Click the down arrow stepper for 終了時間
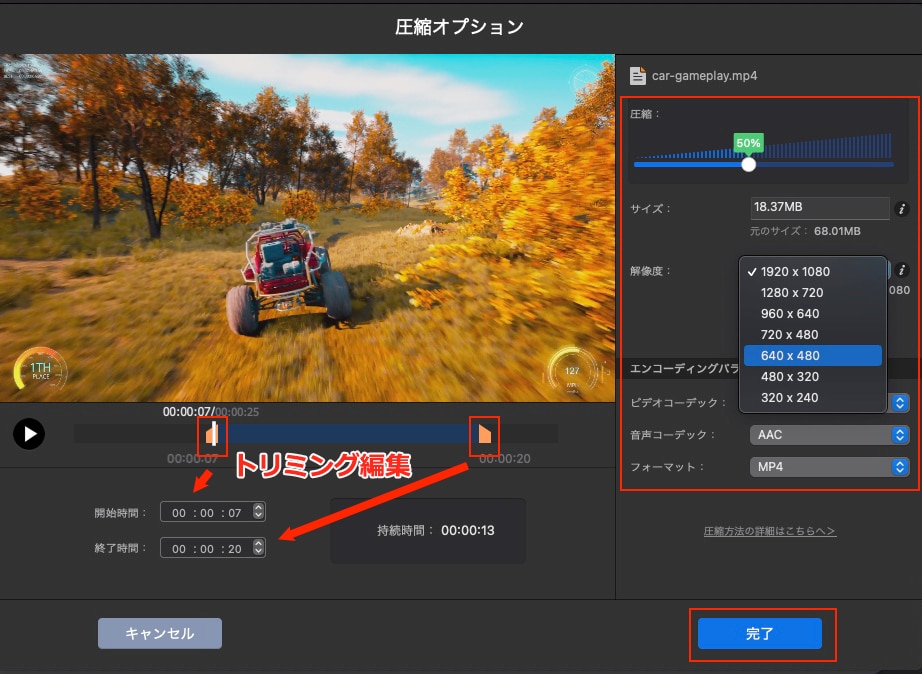Image resolution: width=922 pixels, height=674 pixels. [x=258, y=551]
